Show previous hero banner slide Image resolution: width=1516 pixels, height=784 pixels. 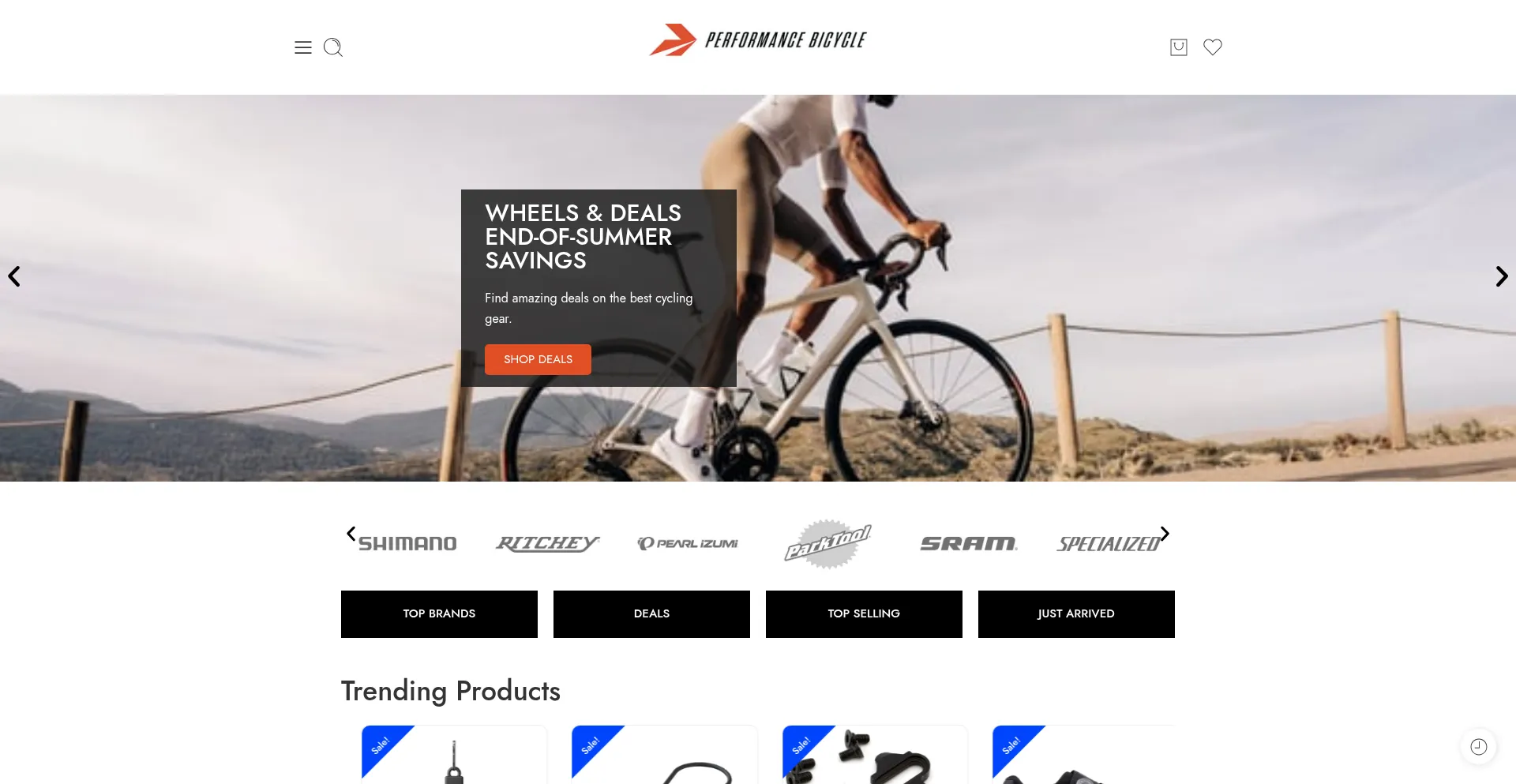pyautogui.click(x=14, y=276)
